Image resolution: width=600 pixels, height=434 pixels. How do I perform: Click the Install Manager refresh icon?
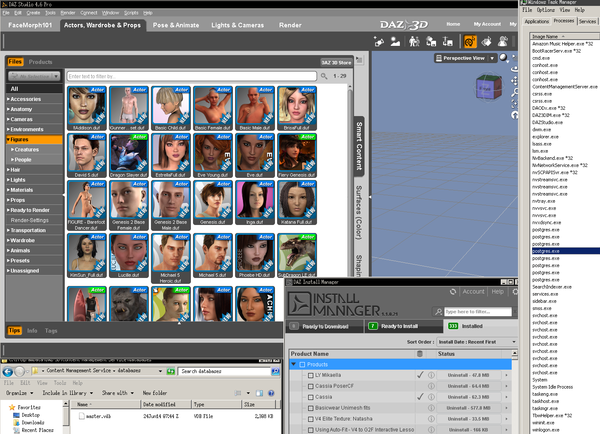453,292
